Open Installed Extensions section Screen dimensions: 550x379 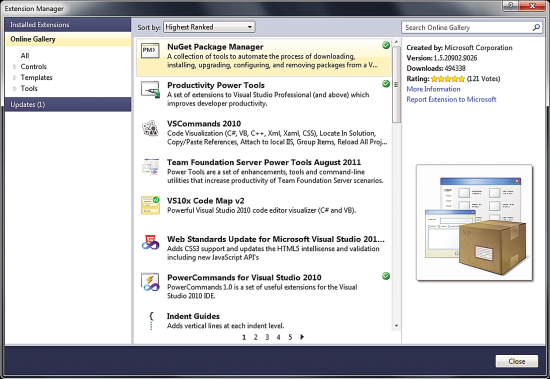(68, 25)
